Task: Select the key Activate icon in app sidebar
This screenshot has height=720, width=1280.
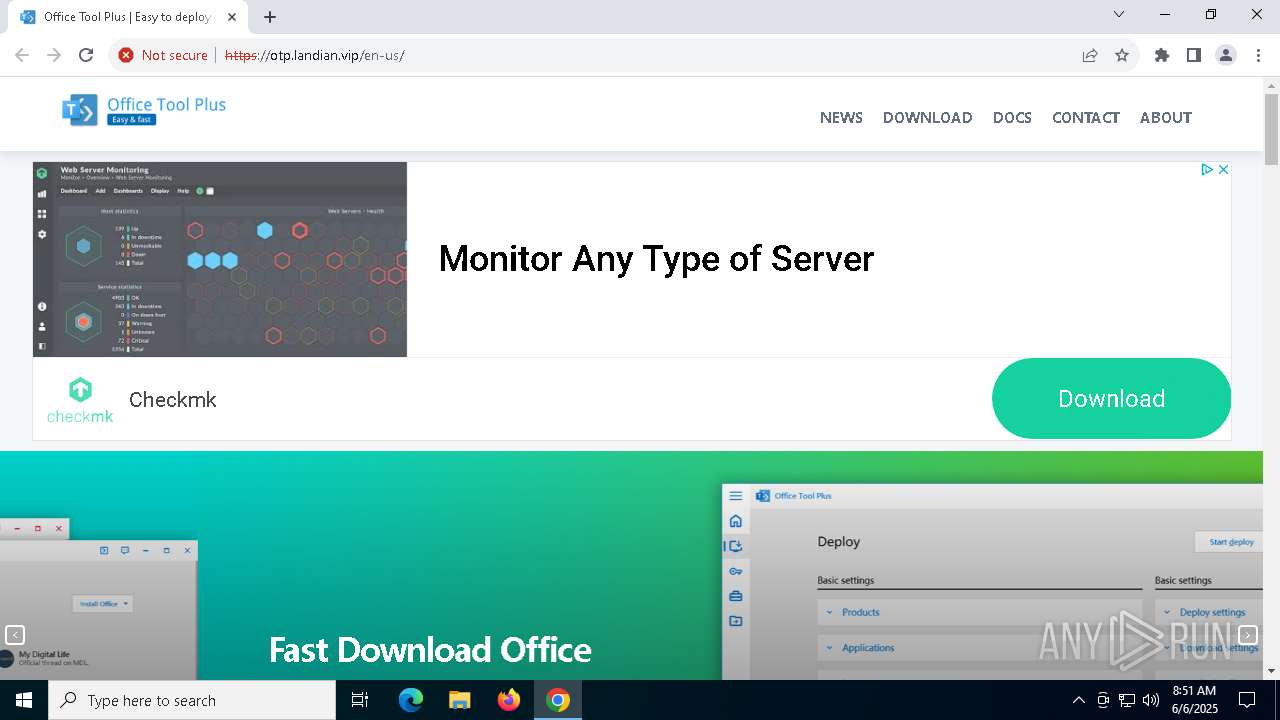Action: pos(736,571)
